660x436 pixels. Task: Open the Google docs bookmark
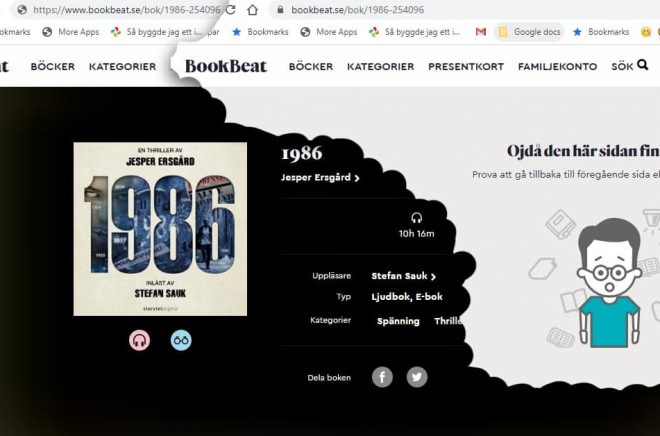point(529,32)
